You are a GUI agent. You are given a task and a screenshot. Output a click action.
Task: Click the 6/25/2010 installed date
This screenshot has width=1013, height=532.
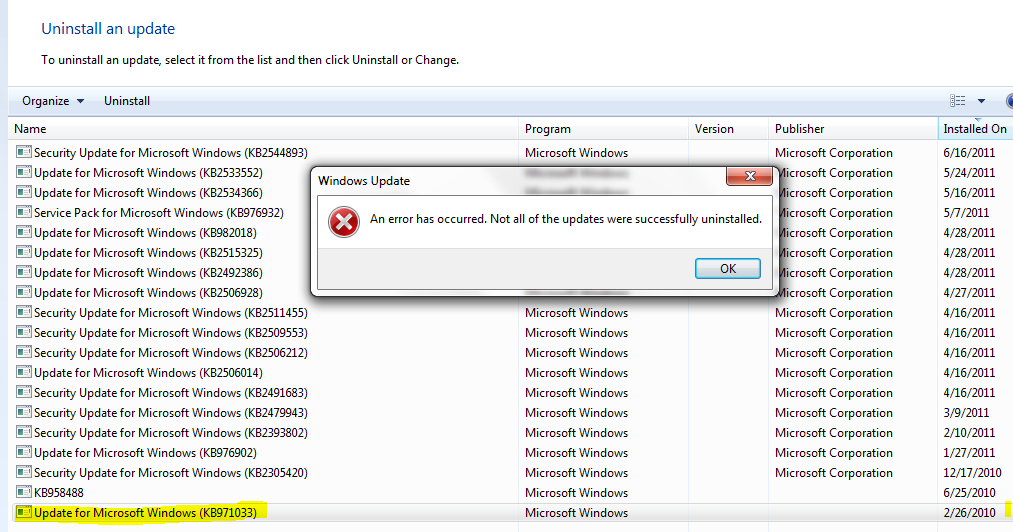pos(969,493)
